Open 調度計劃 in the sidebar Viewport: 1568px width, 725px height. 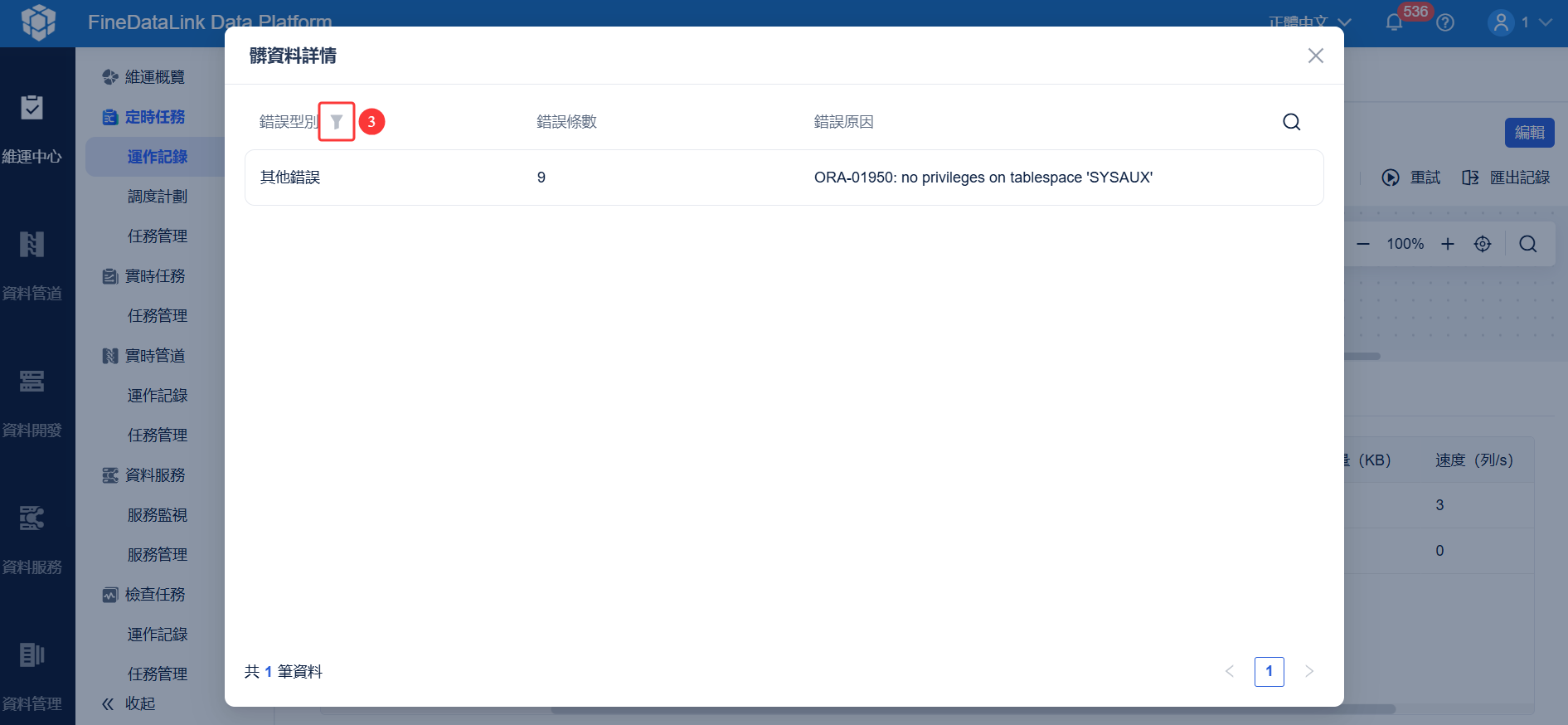coord(158,197)
